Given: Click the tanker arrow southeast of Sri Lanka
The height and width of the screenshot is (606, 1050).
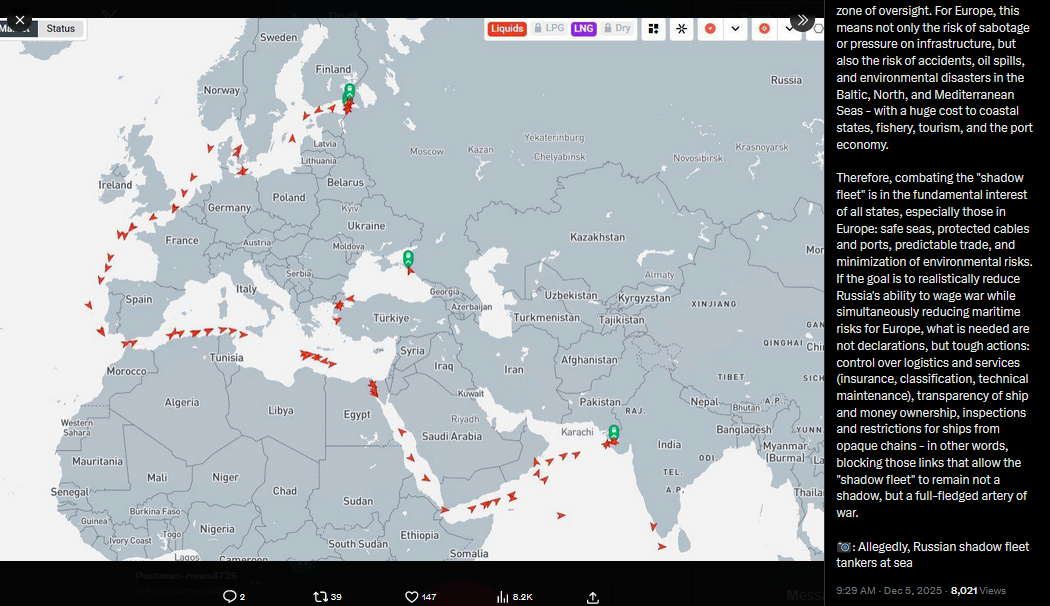Looking at the screenshot, I should (x=662, y=546).
